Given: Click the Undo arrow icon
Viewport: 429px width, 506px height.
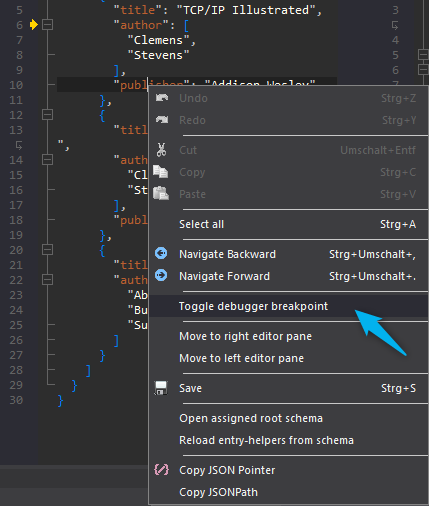Looking at the screenshot, I should tap(162, 98).
